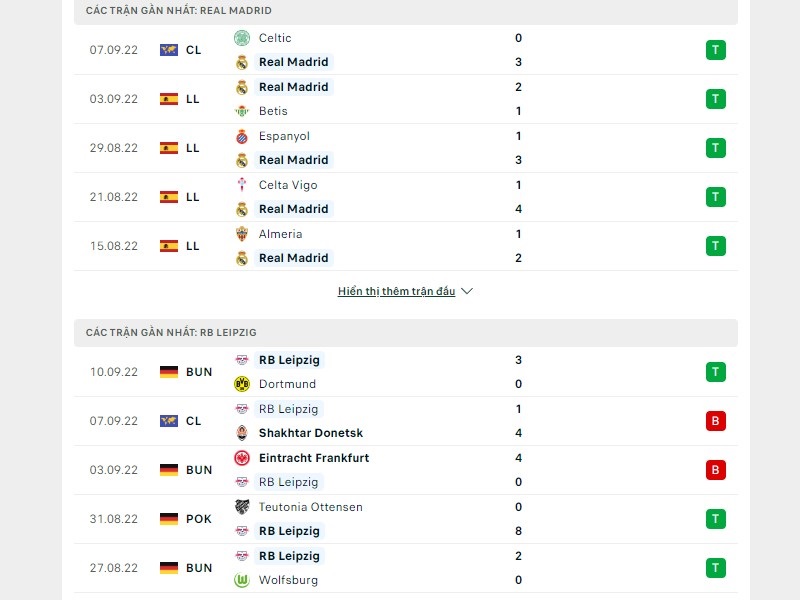Image resolution: width=800 pixels, height=600 pixels.
Task: Click the Wolfsburg club logo
Action: [x=241, y=580]
